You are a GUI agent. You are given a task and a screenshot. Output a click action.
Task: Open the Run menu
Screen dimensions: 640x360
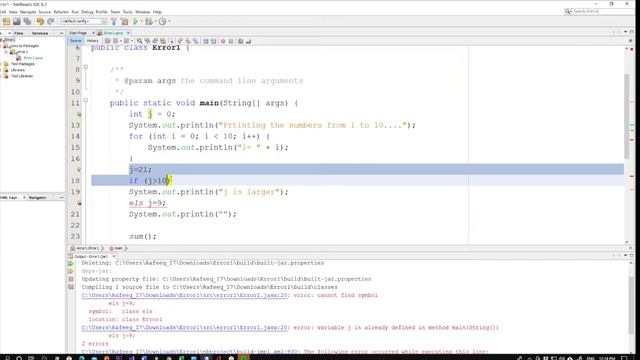coord(75,12)
